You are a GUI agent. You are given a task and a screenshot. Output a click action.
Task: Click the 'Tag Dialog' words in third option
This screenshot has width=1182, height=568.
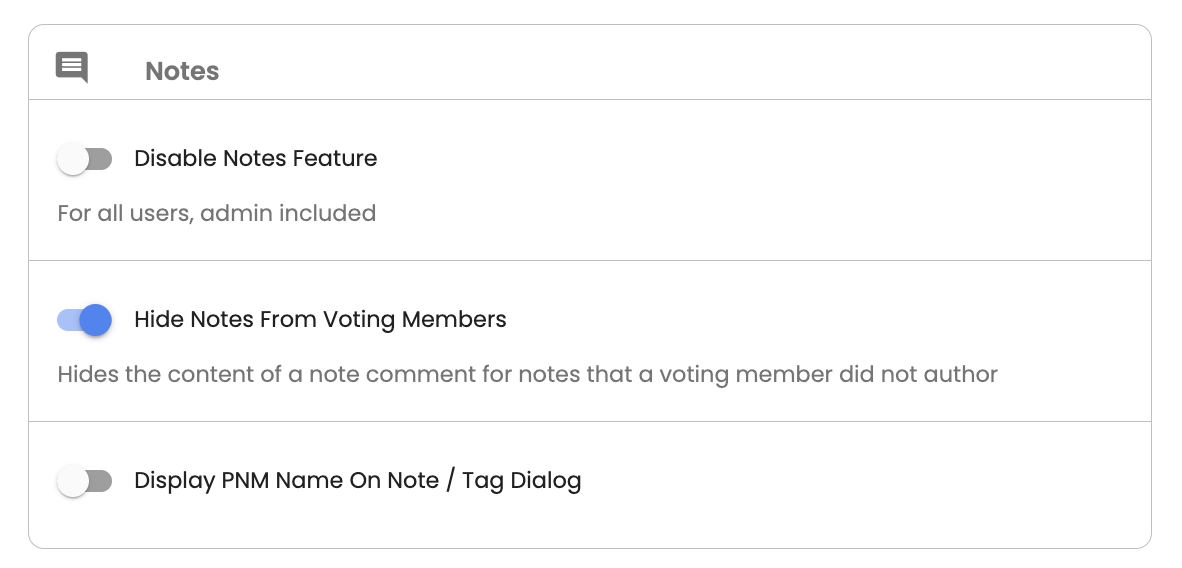coord(522,480)
